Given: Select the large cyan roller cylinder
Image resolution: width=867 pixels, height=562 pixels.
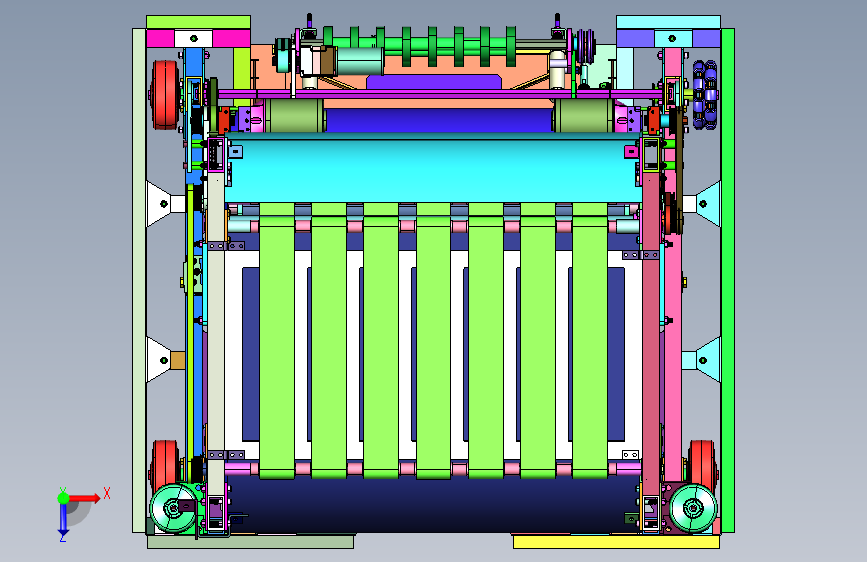Looking at the screenshot, I should pyautogui.click(x=434, y=170).
